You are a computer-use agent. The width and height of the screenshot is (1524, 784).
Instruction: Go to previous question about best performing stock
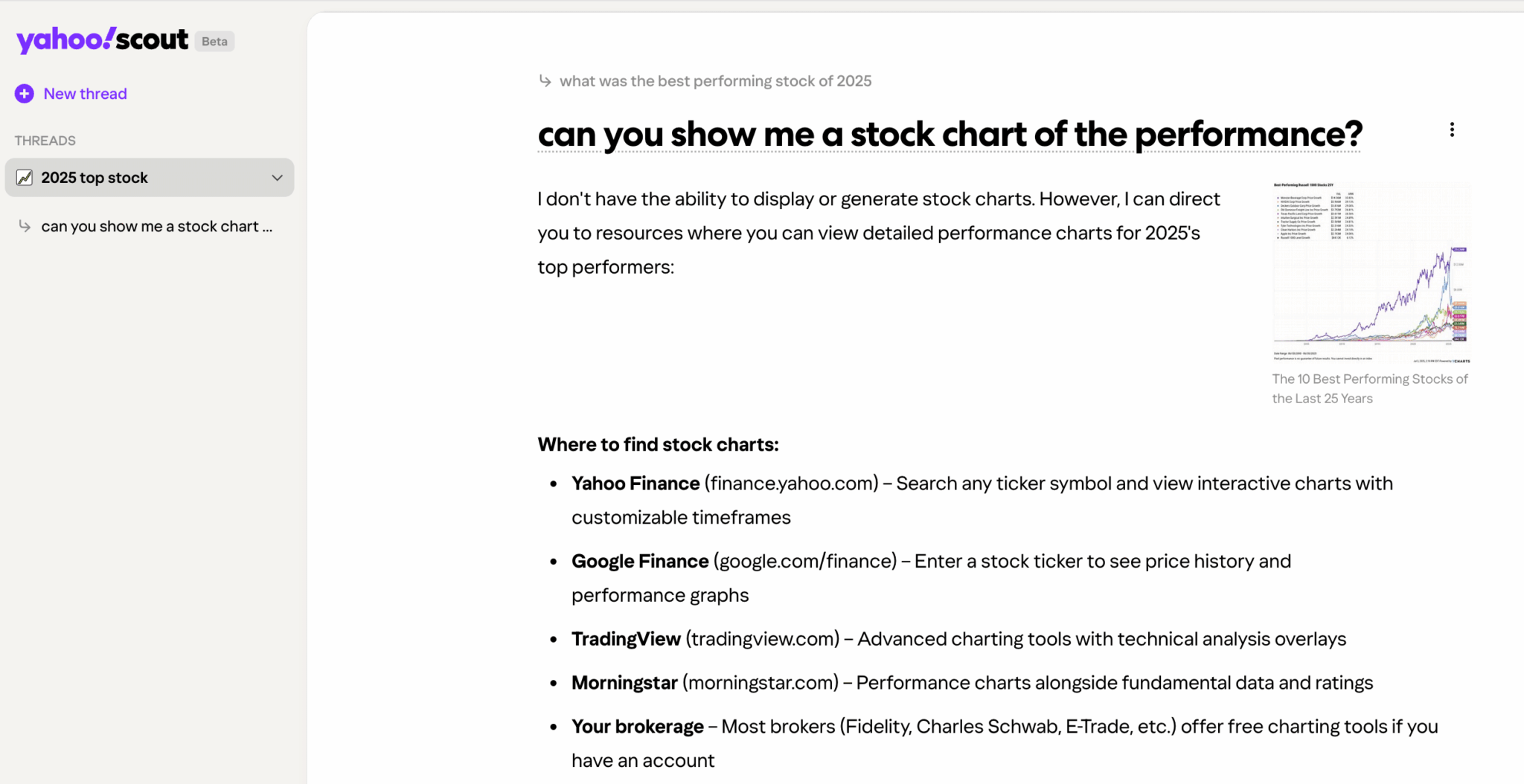point(715,81)
